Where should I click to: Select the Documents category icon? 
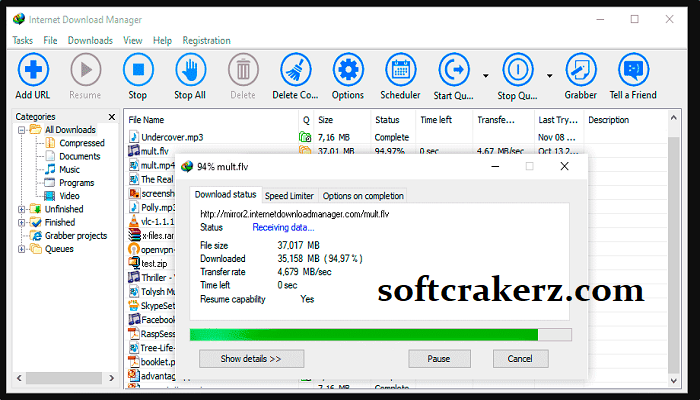pos(50,156)
